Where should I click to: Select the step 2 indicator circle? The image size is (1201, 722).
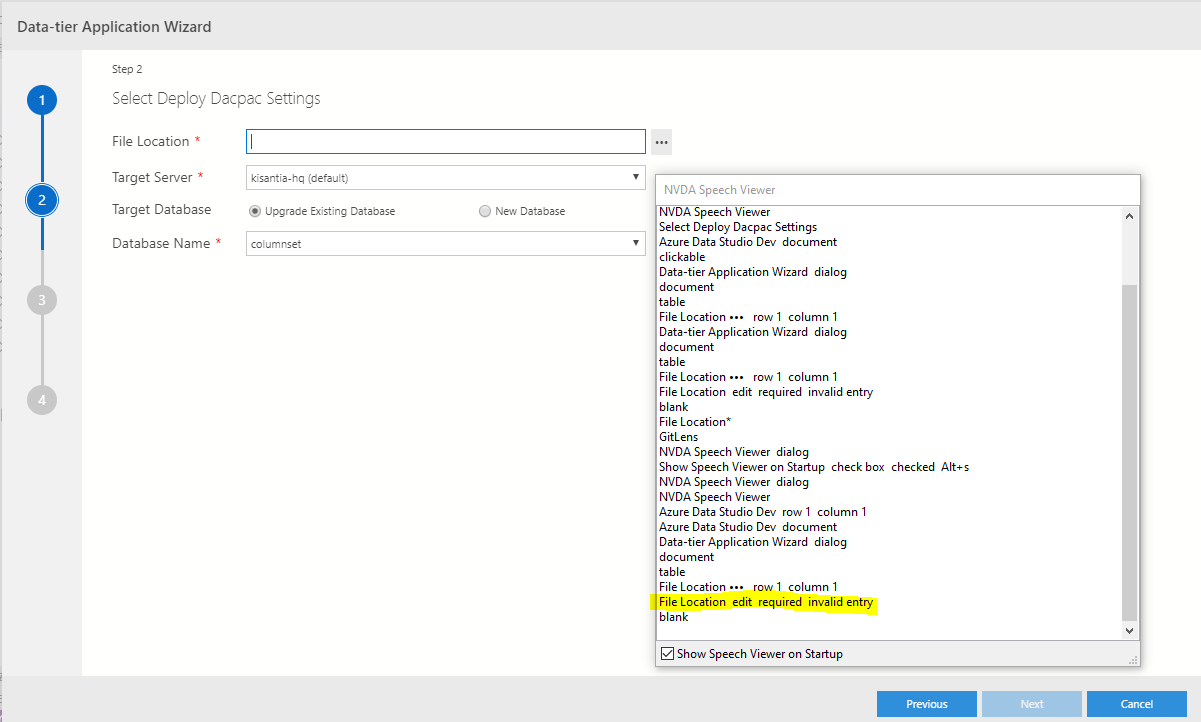point(41,199)
